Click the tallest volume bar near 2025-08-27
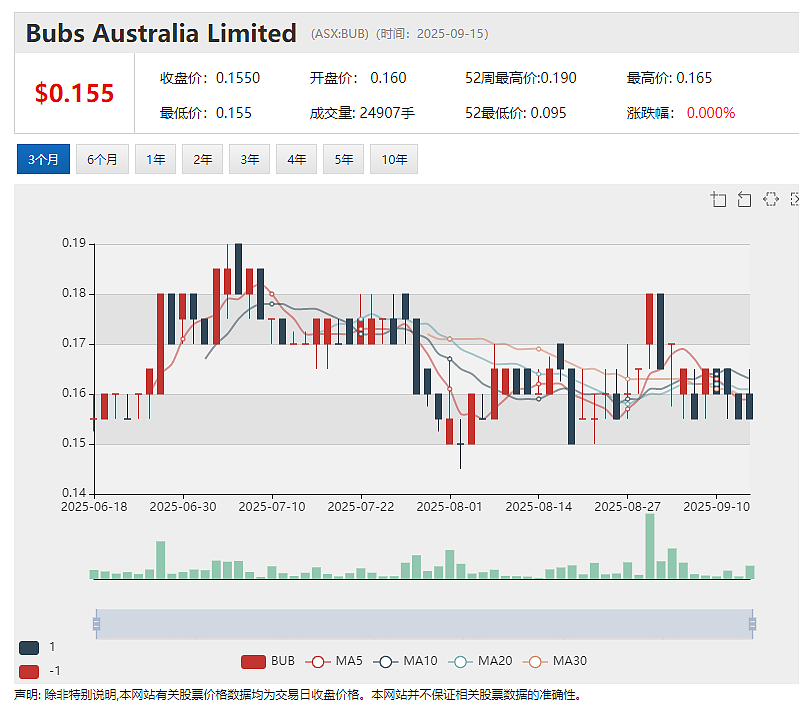Image resolution: width=811 pixels, height=717 pixels. 650,546
